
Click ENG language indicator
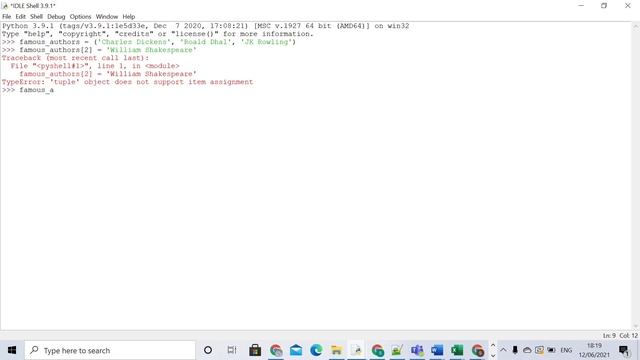[x=566, y=350]
